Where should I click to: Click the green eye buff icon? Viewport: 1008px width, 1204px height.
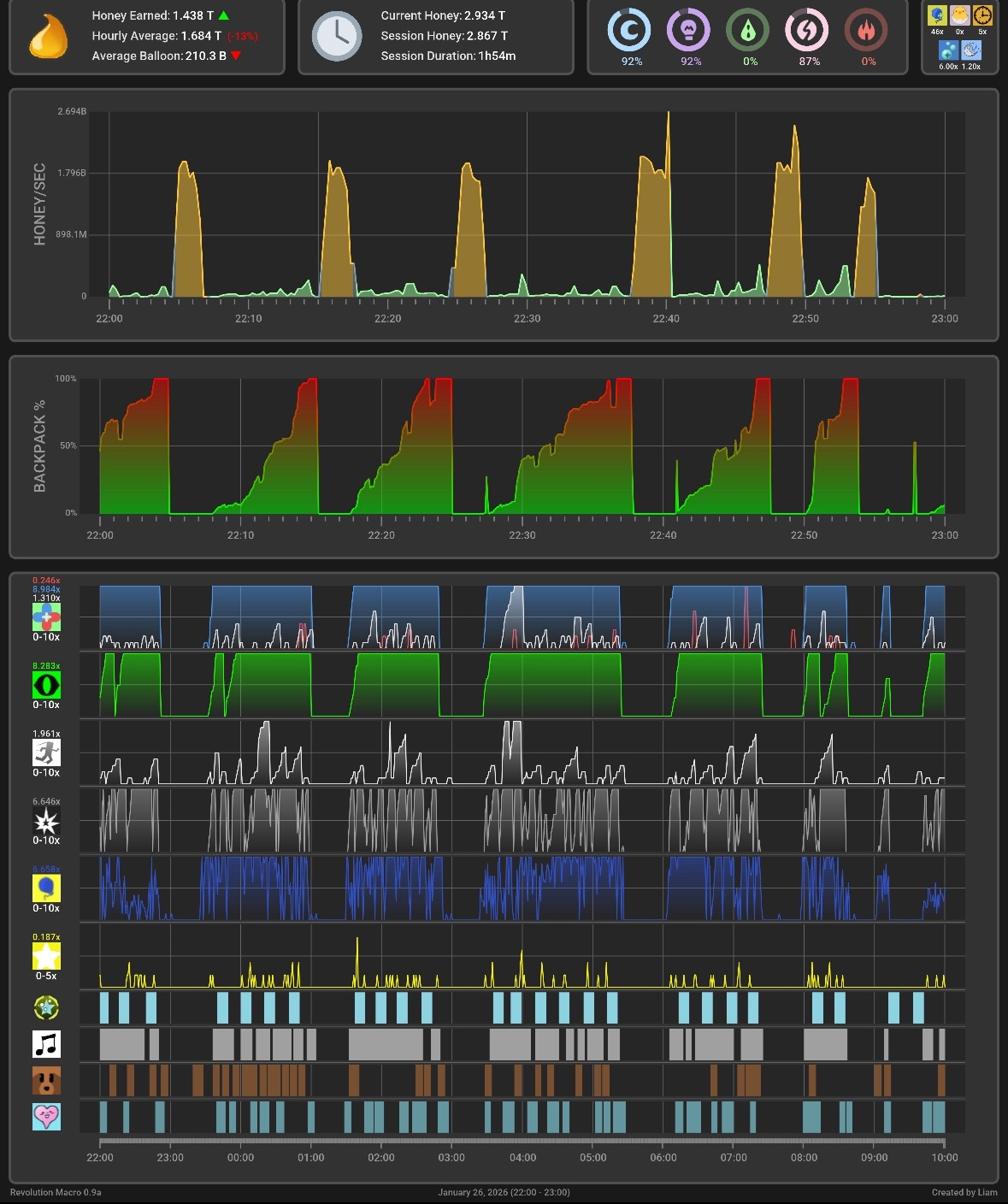[x=46, y=685]
